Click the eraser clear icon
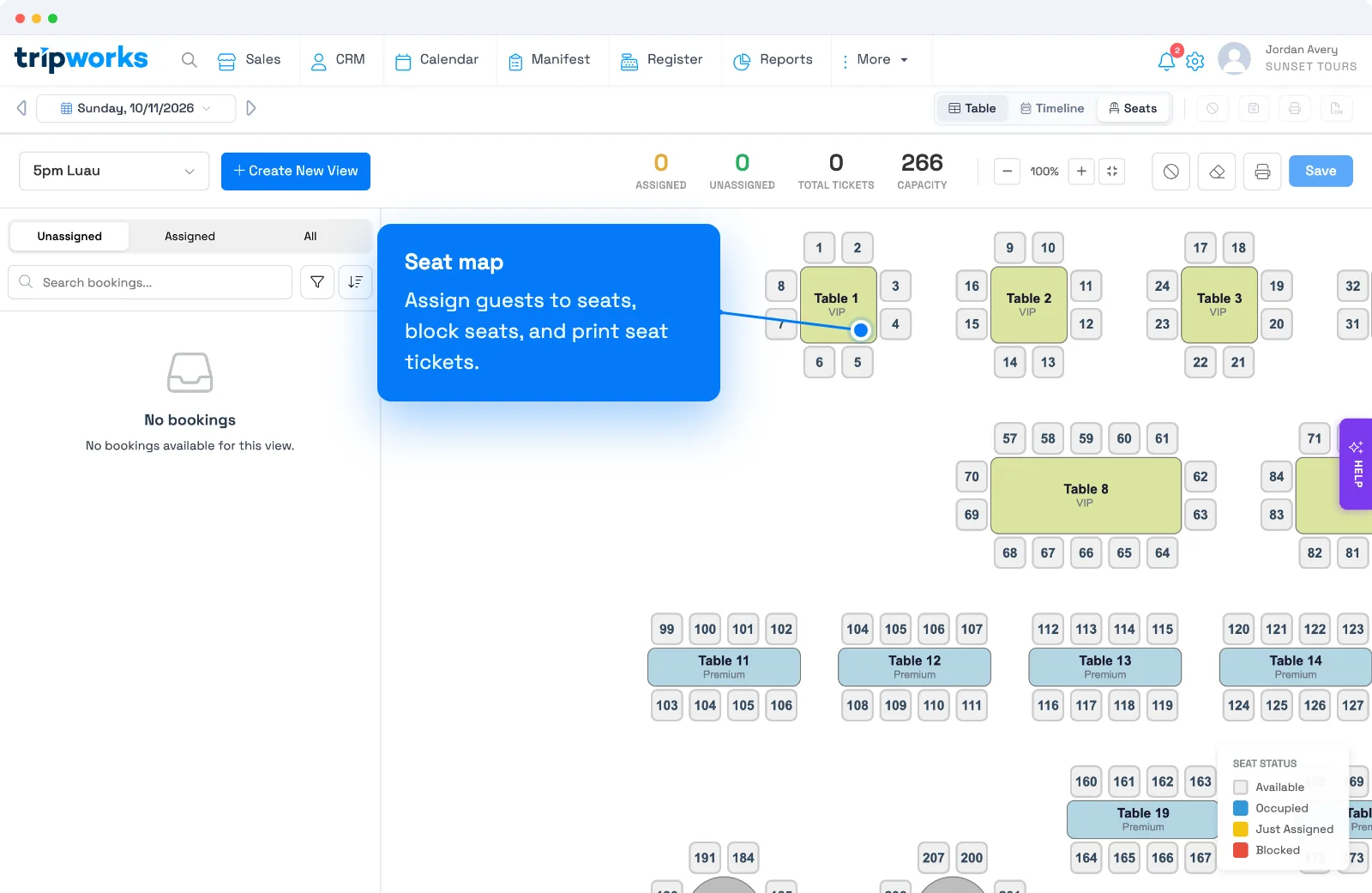This screenshot has width=1372, height=893. point(1217,172)
